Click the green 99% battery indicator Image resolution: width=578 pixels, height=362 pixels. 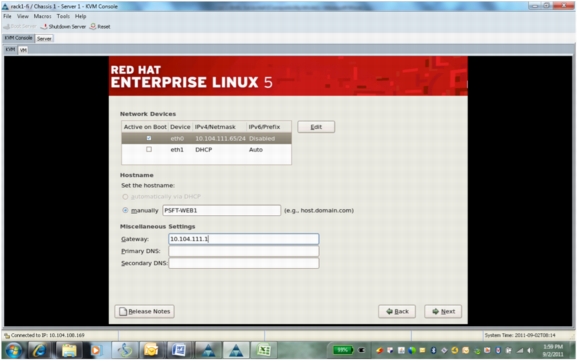(343, 350)
